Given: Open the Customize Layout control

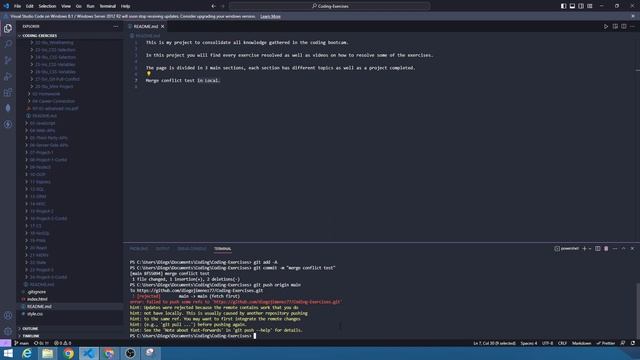Looking at the screenshot, I should click(590, 6).
